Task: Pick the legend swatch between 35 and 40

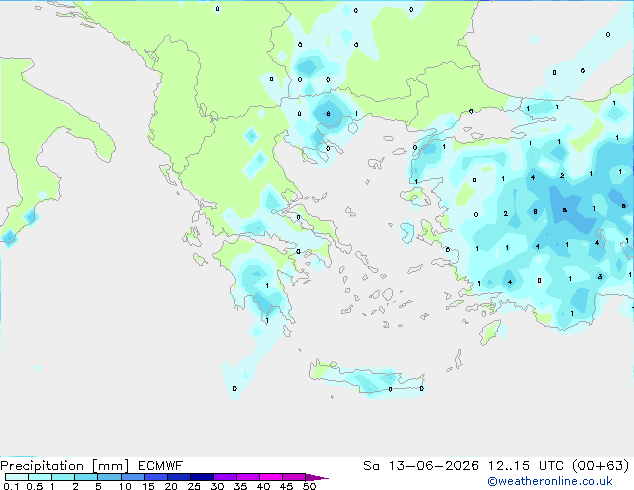Action: point(247,477)
